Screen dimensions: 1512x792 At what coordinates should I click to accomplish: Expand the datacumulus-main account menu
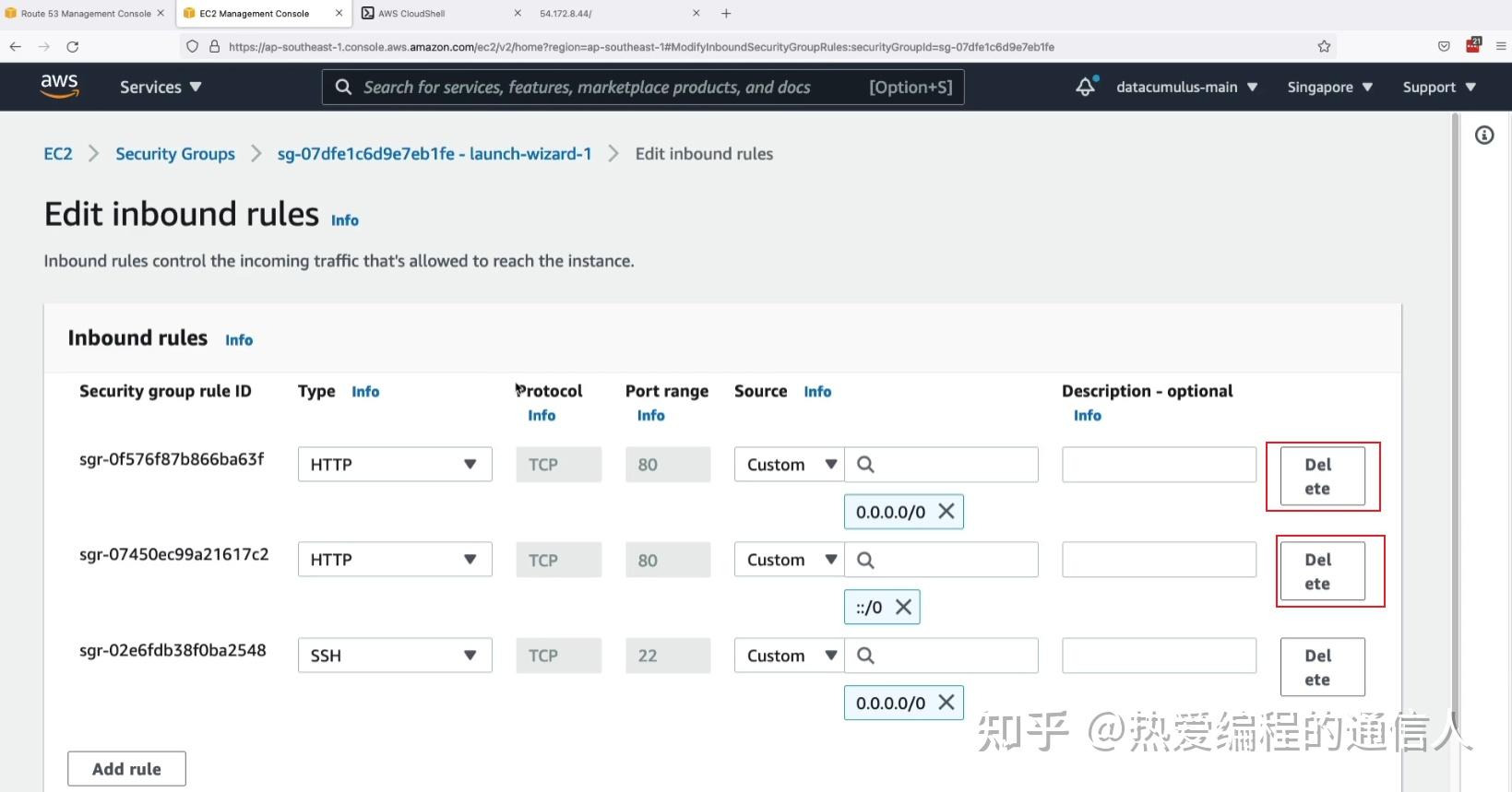(x=1186, y=87)
